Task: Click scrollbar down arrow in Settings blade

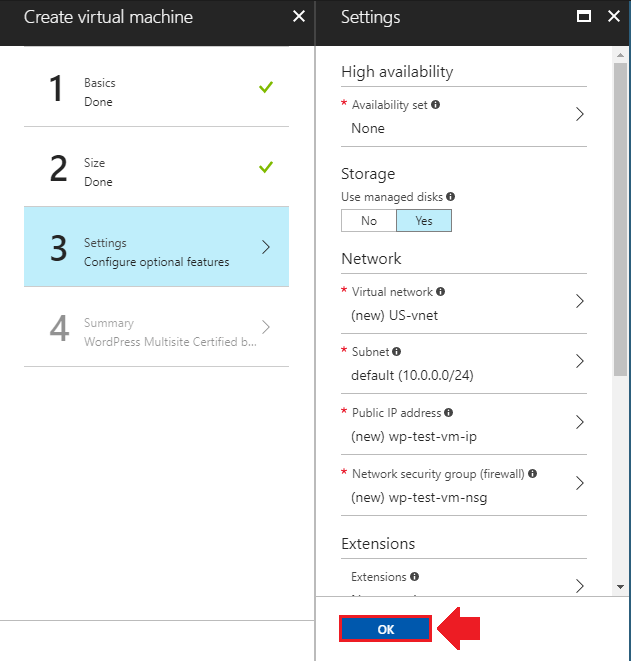Action: point(620,587)
